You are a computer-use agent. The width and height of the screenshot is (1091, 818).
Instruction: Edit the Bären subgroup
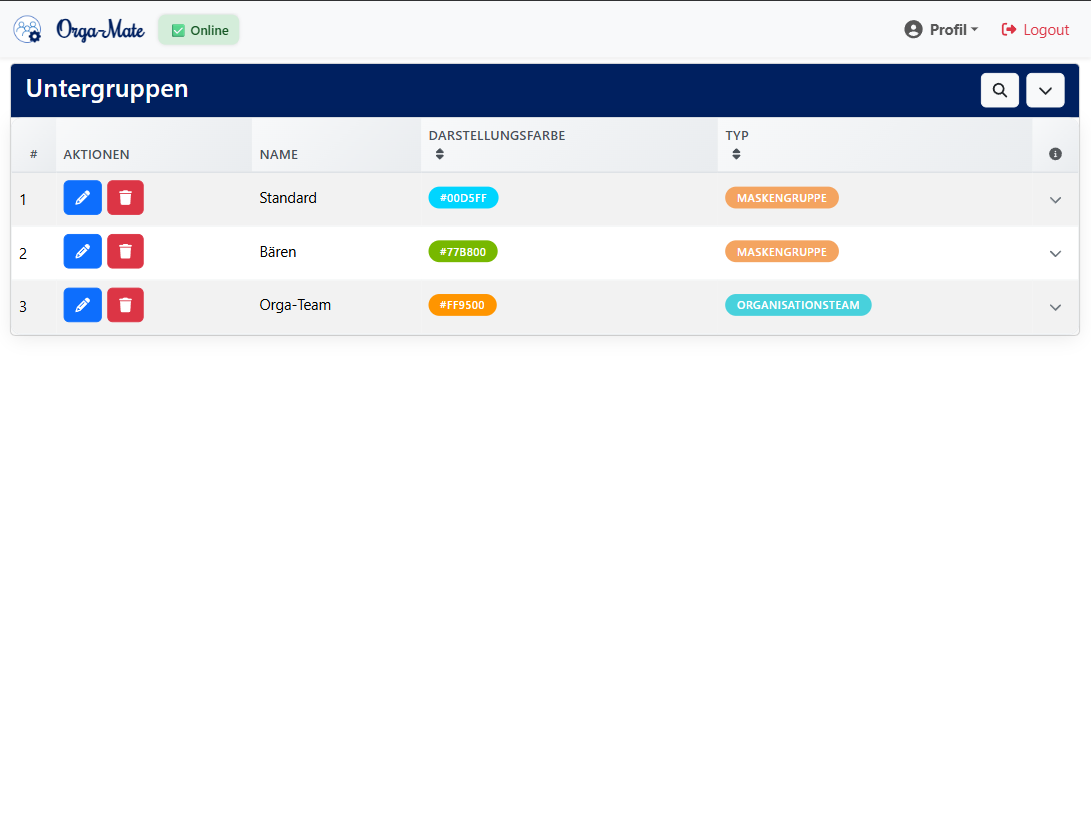82,252
